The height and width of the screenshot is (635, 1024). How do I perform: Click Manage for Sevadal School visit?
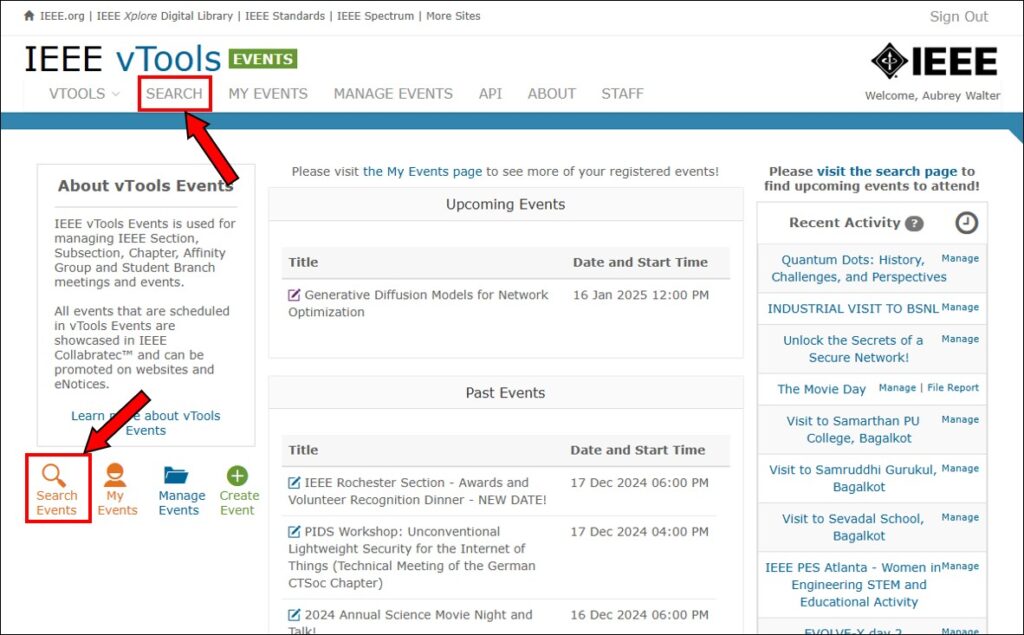(x=960, y=517)
